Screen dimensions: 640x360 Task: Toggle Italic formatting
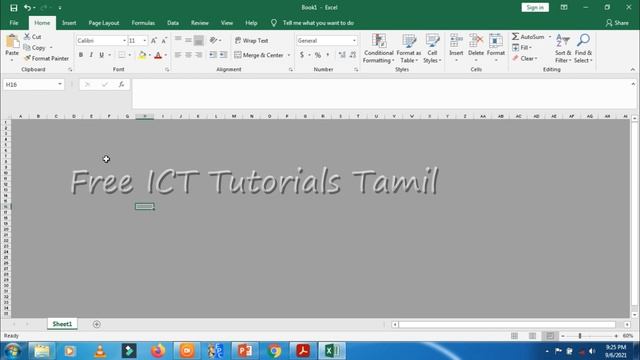(91, 55)
